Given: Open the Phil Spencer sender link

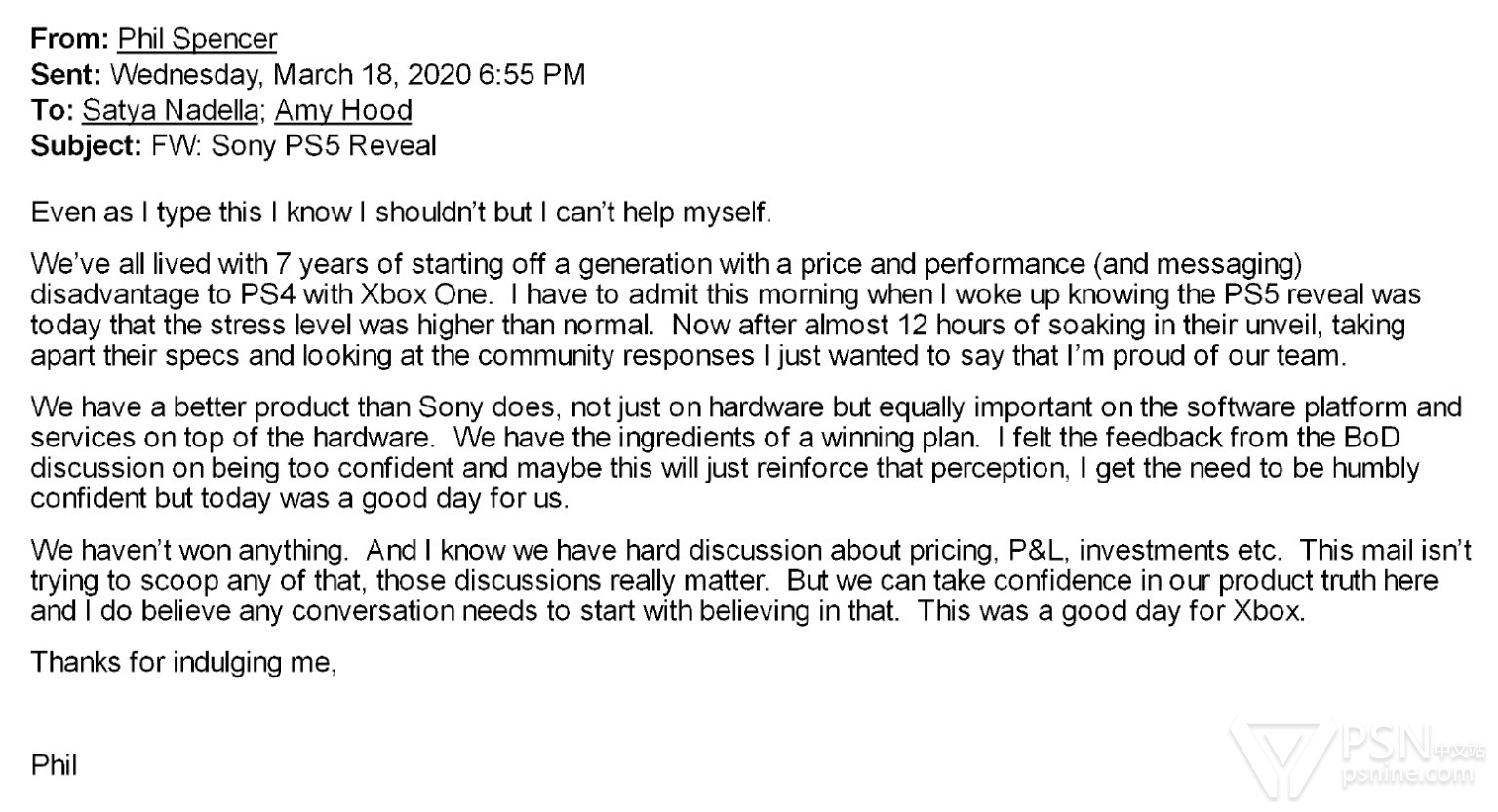Looking at the screenshot, I should tap(197, 39).
